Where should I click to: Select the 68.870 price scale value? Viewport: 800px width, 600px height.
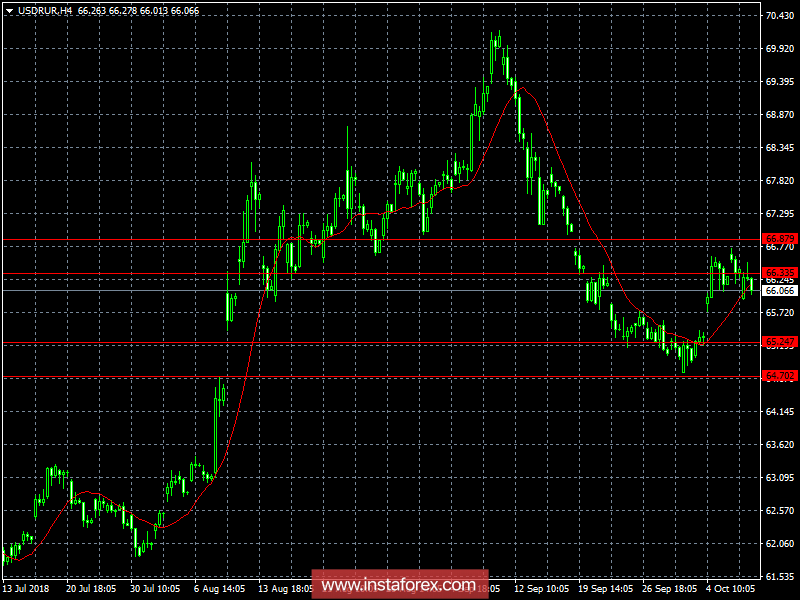[780, 115]
